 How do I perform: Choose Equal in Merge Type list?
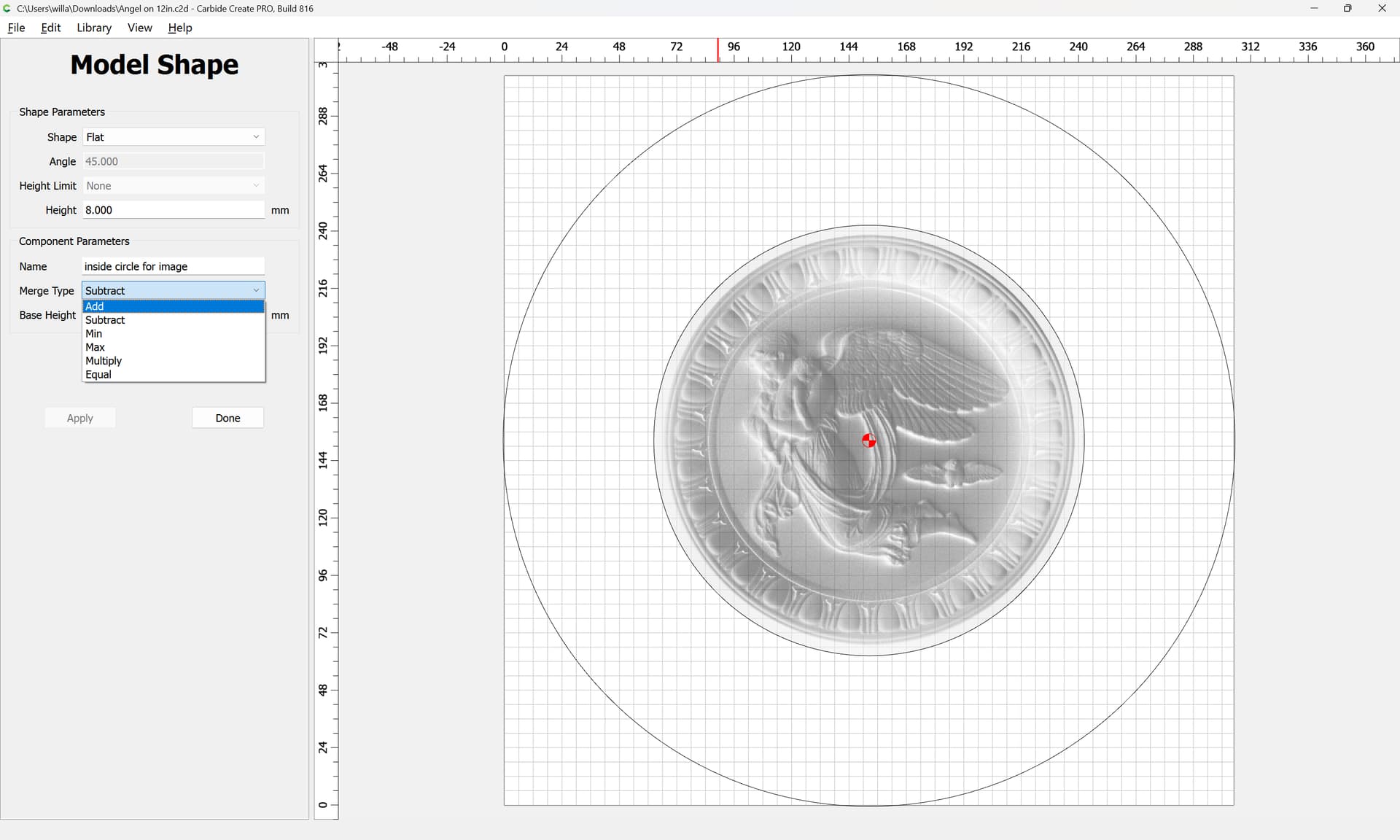click(x=174, y=375)
